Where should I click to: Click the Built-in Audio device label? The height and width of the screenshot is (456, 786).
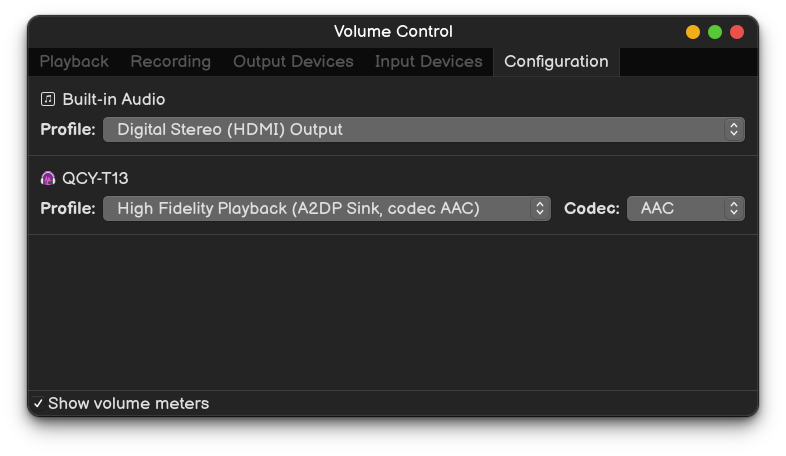(114, 99)
